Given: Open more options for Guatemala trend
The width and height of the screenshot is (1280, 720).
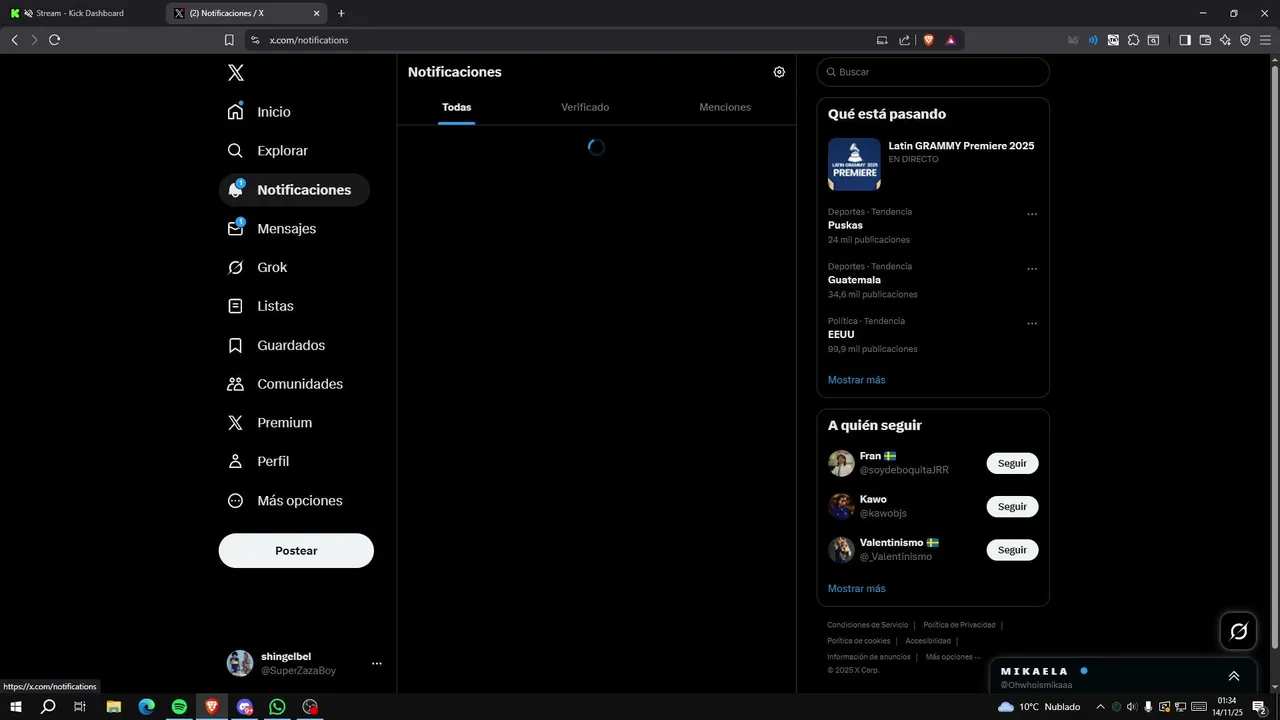Looking at the screenshot, I should (x=1032, y=269).
